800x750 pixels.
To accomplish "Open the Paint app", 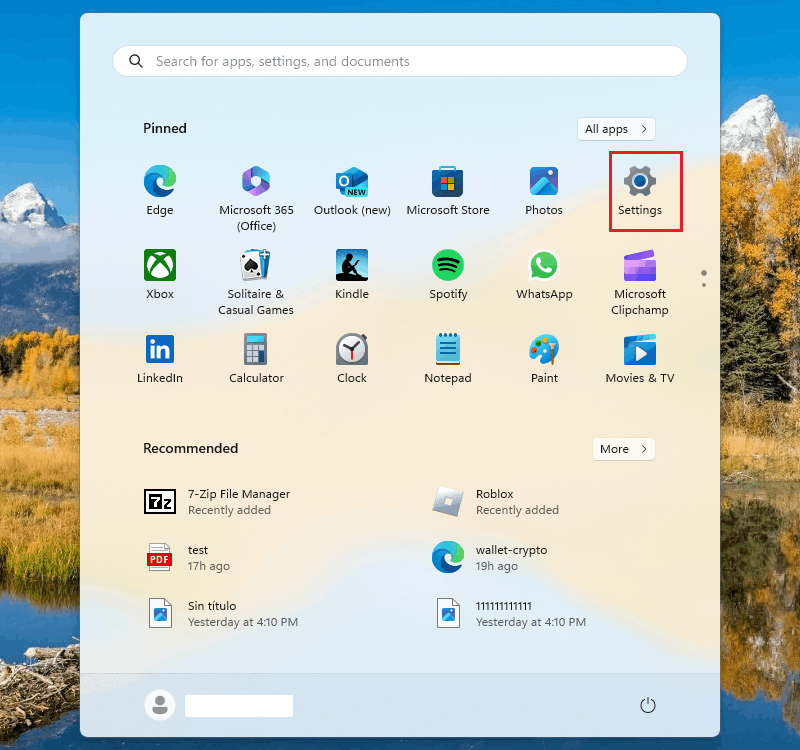I will point(544,359).
